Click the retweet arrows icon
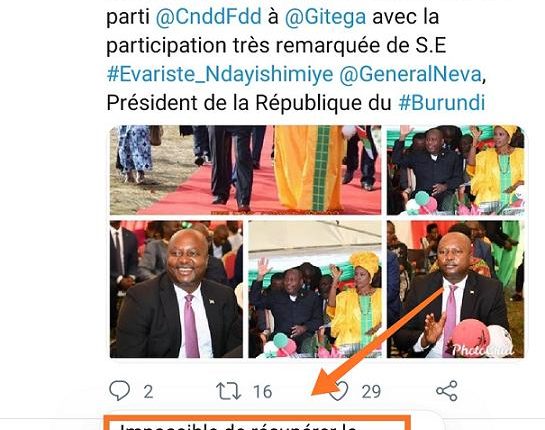 tap(228, 391)
